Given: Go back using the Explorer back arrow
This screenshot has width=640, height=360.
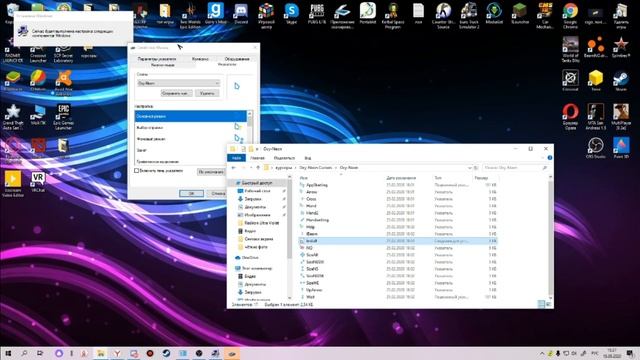Looking at the screenshot, I should point(233,168).
